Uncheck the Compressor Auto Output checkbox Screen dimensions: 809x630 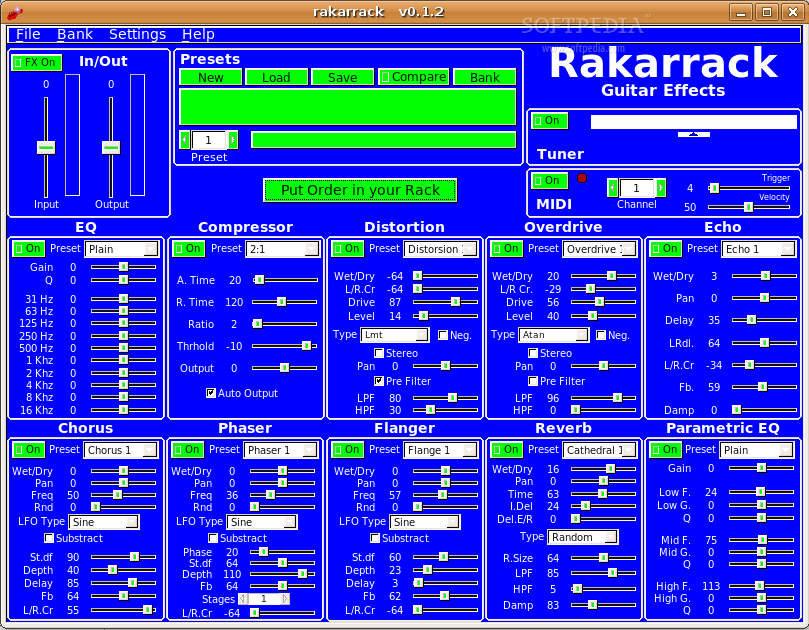pos(211,393)
